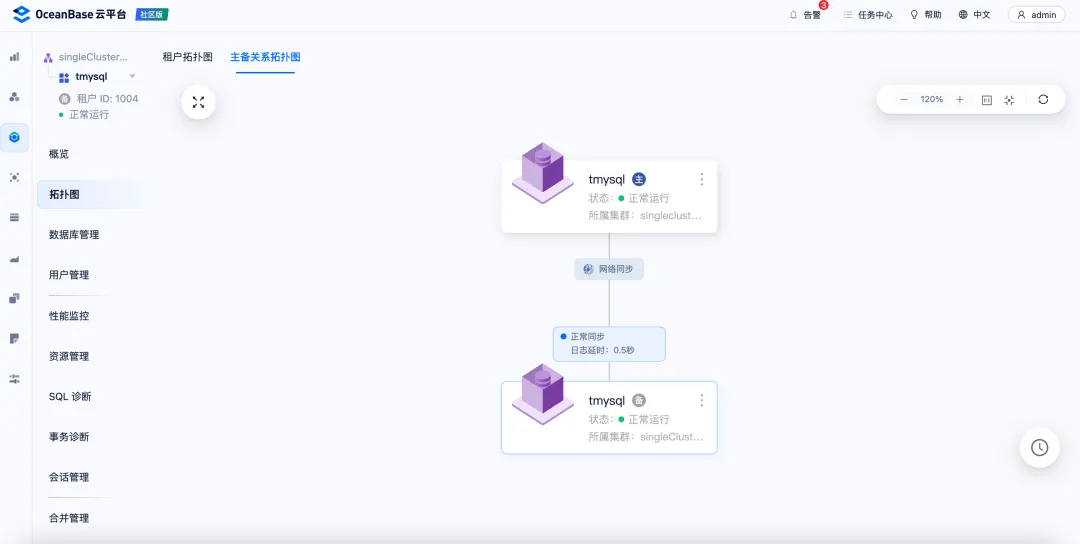The width and height of the screenshot is (1080, 544).
Task: Open more options for primary tmysql card
Action: (701, 179)
